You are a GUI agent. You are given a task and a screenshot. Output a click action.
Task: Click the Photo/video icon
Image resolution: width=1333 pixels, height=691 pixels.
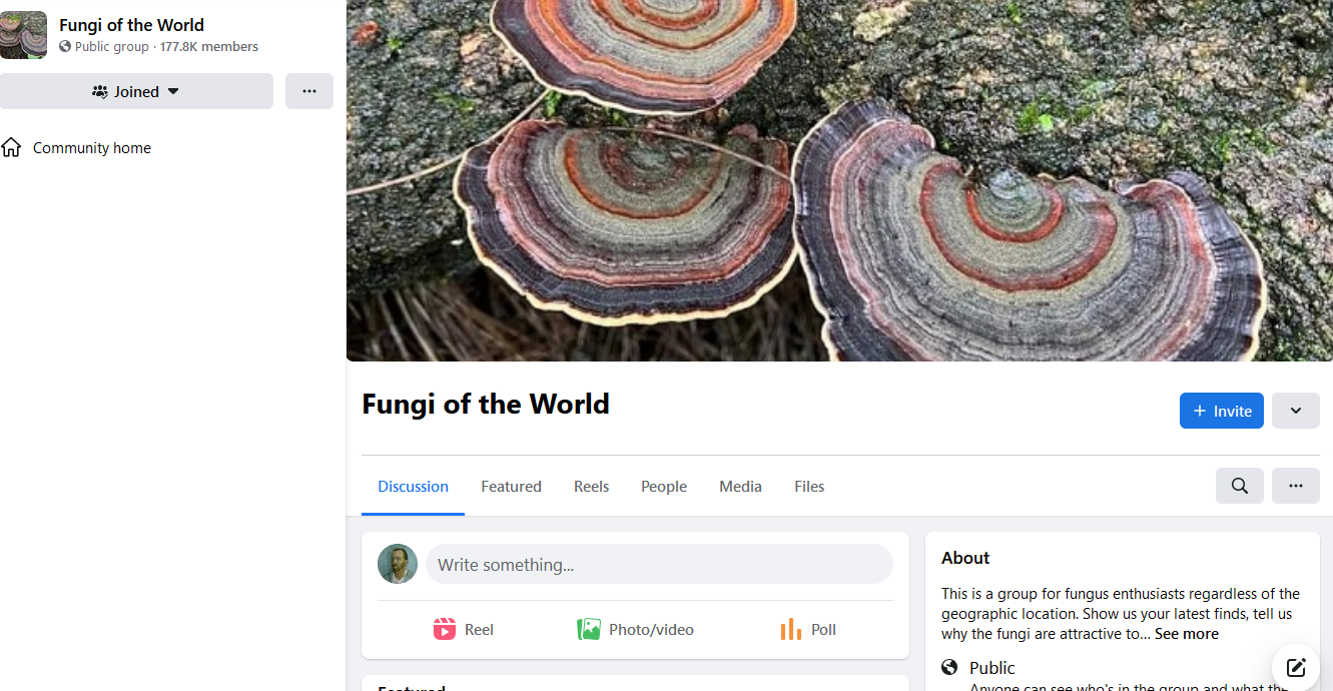click(589, 629)
